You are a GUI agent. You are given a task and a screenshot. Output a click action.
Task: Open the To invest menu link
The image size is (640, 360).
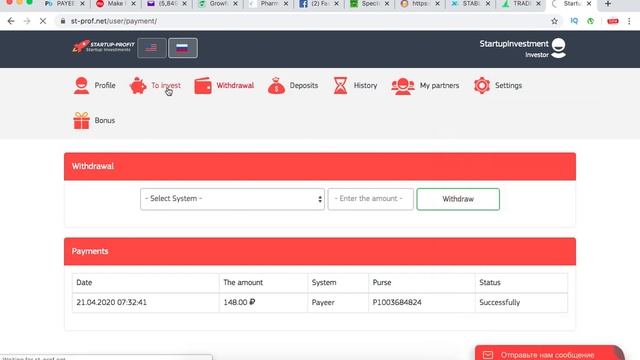point(166,86)
